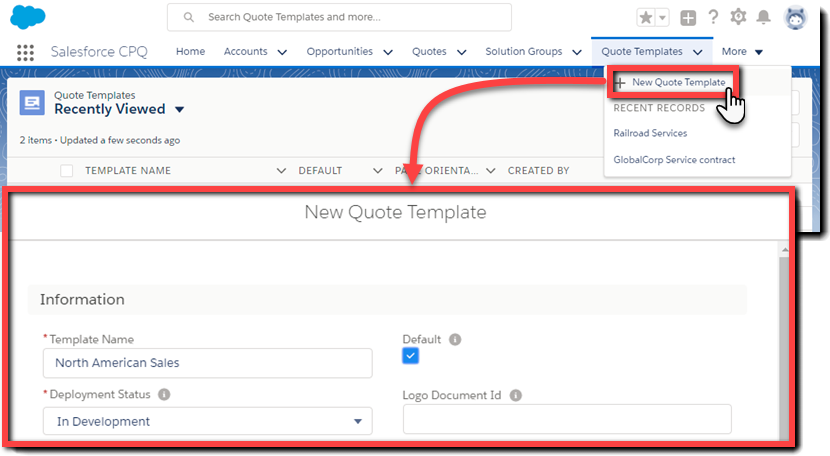830x456 pixels.
Task: Open the More navigation menu
Action: click(x=742, y=52)
